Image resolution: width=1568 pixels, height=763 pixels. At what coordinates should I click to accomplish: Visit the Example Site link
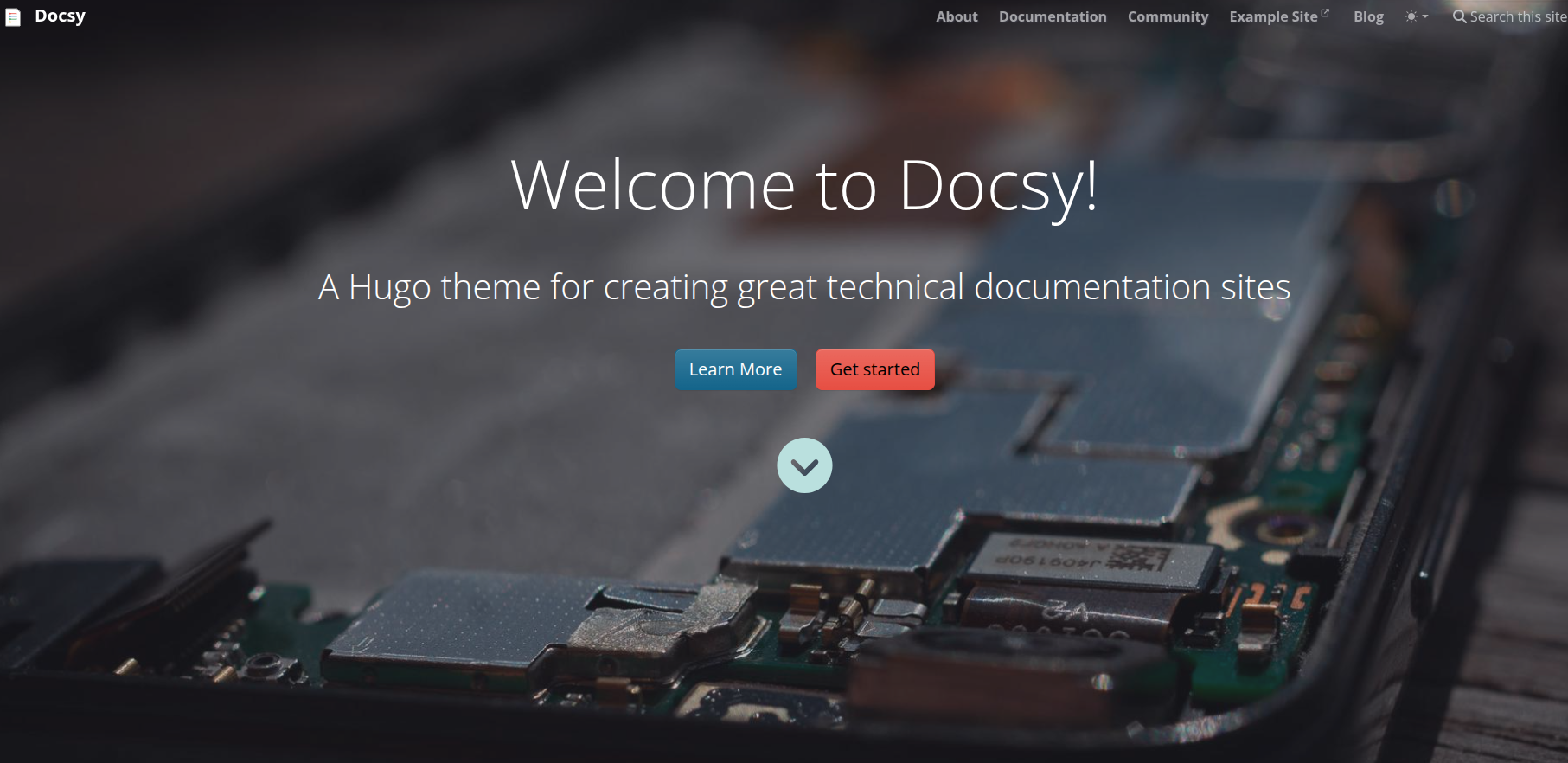(1273, 16)
